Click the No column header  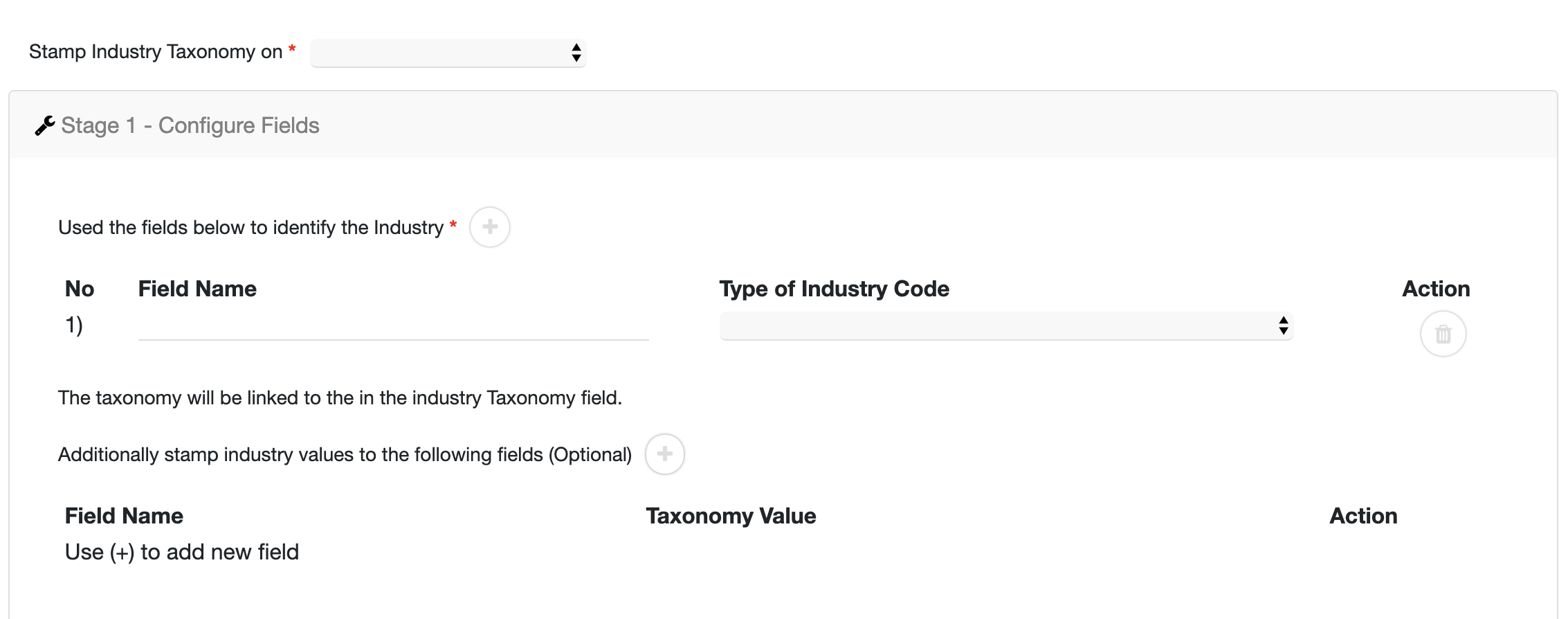pyautogui.click(x=80, y=289)
